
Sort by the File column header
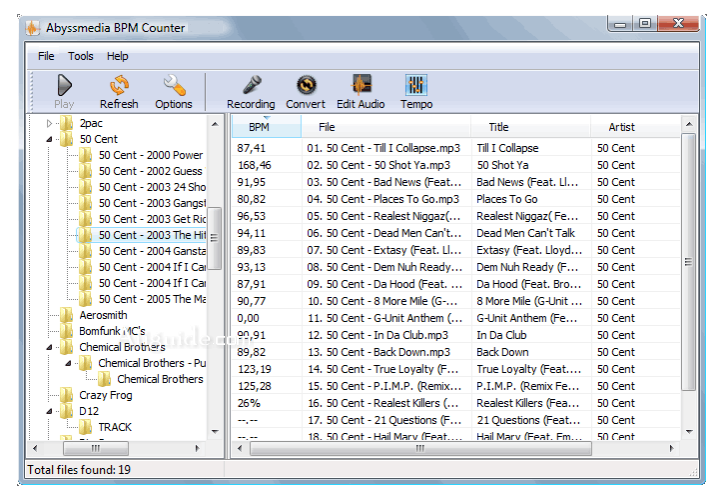[386, 127]
